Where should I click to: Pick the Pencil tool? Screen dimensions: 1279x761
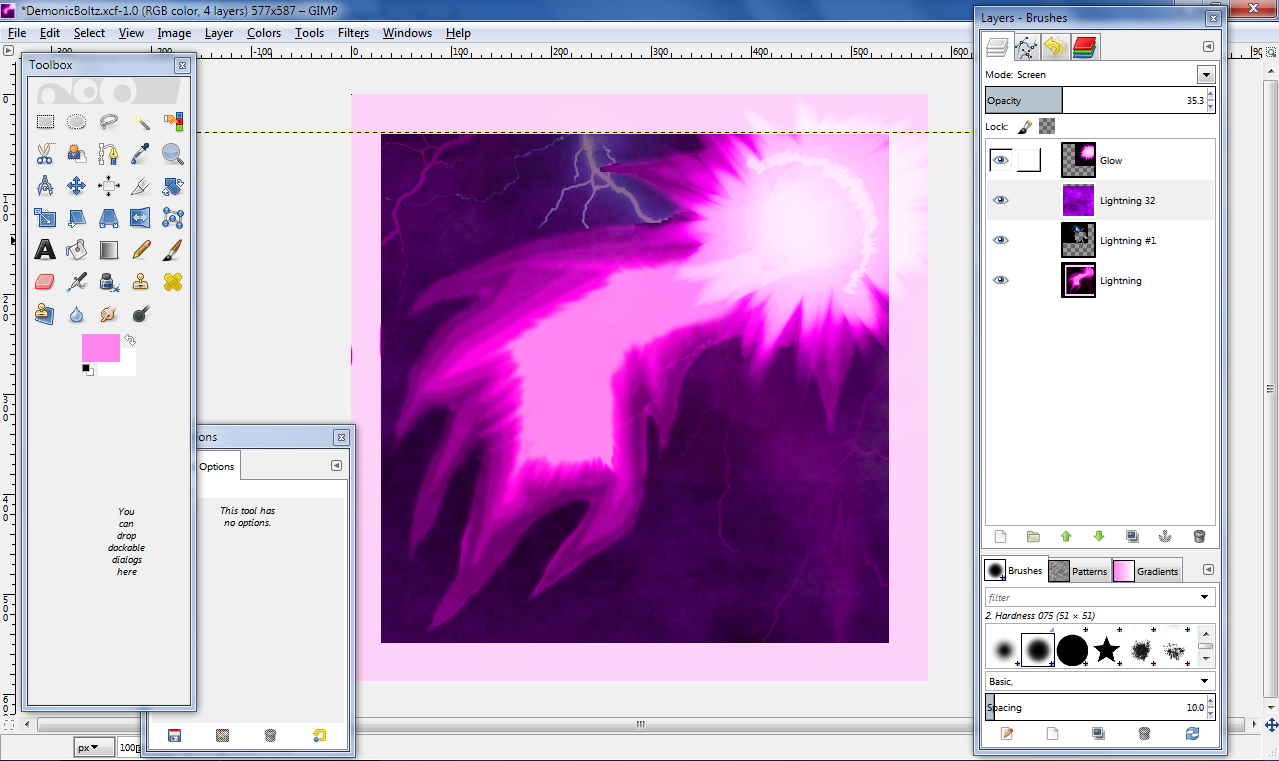coord(141,250)
